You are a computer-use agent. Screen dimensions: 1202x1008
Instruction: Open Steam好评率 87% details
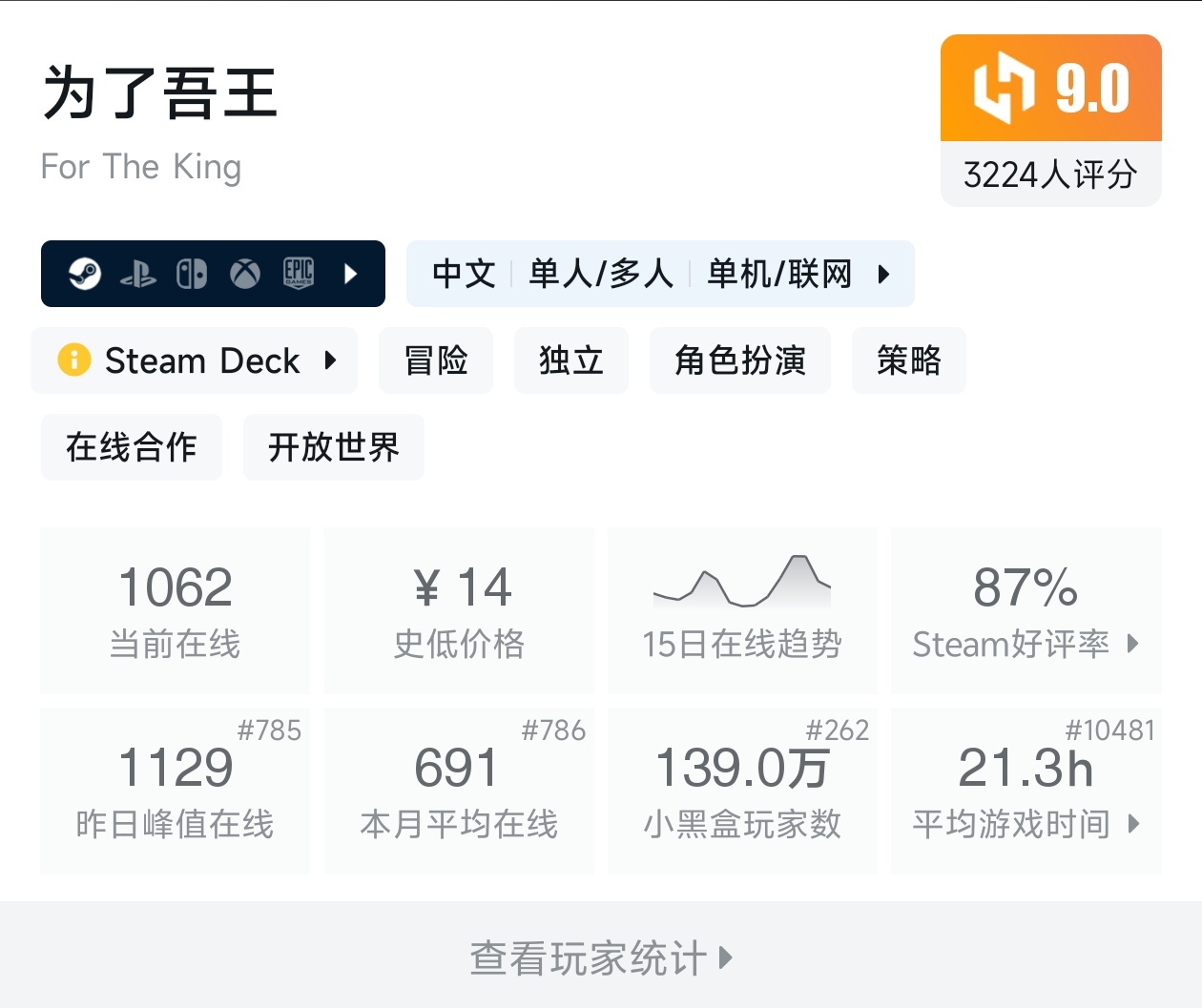tap(1026, 611)
